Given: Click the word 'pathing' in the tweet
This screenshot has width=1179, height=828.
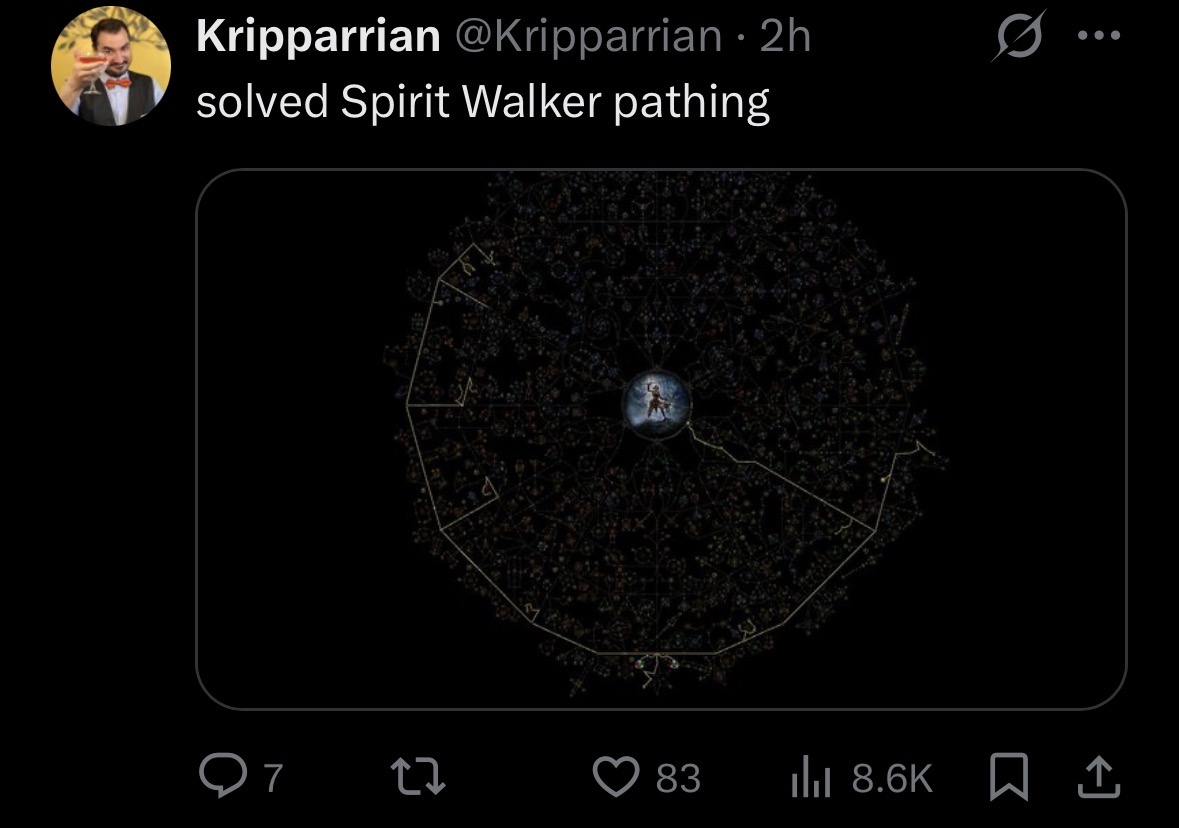Looking at the screenshot, I should [x=692, y=102].
